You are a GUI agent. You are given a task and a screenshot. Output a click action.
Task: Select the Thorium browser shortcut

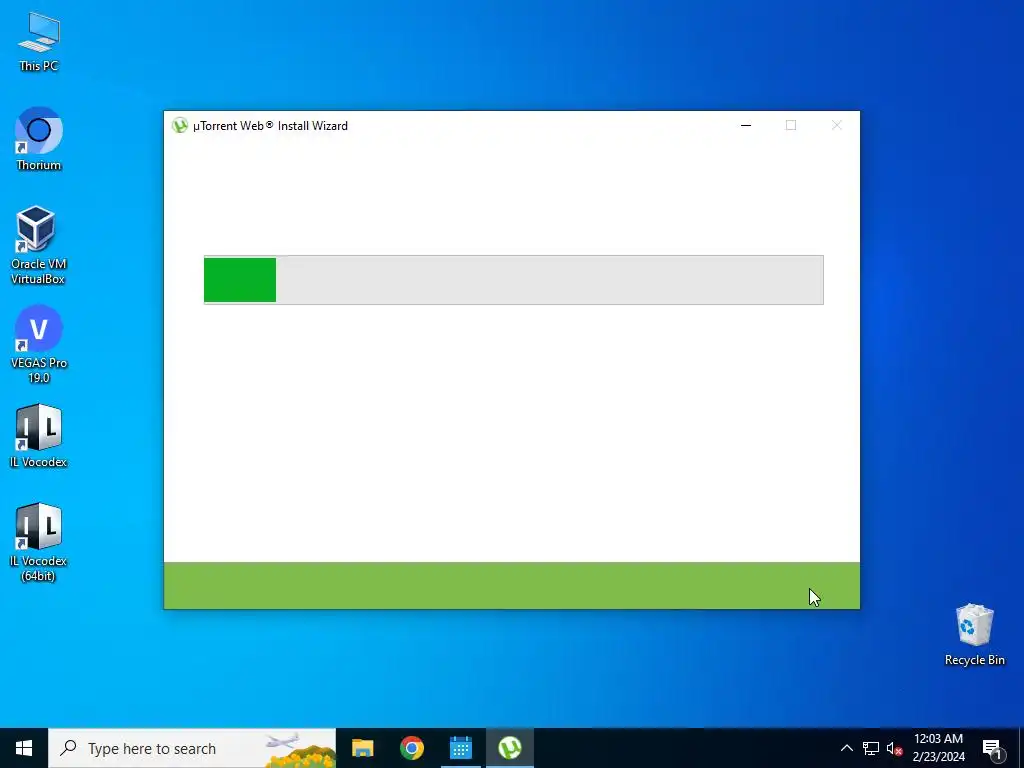[39, 138]
